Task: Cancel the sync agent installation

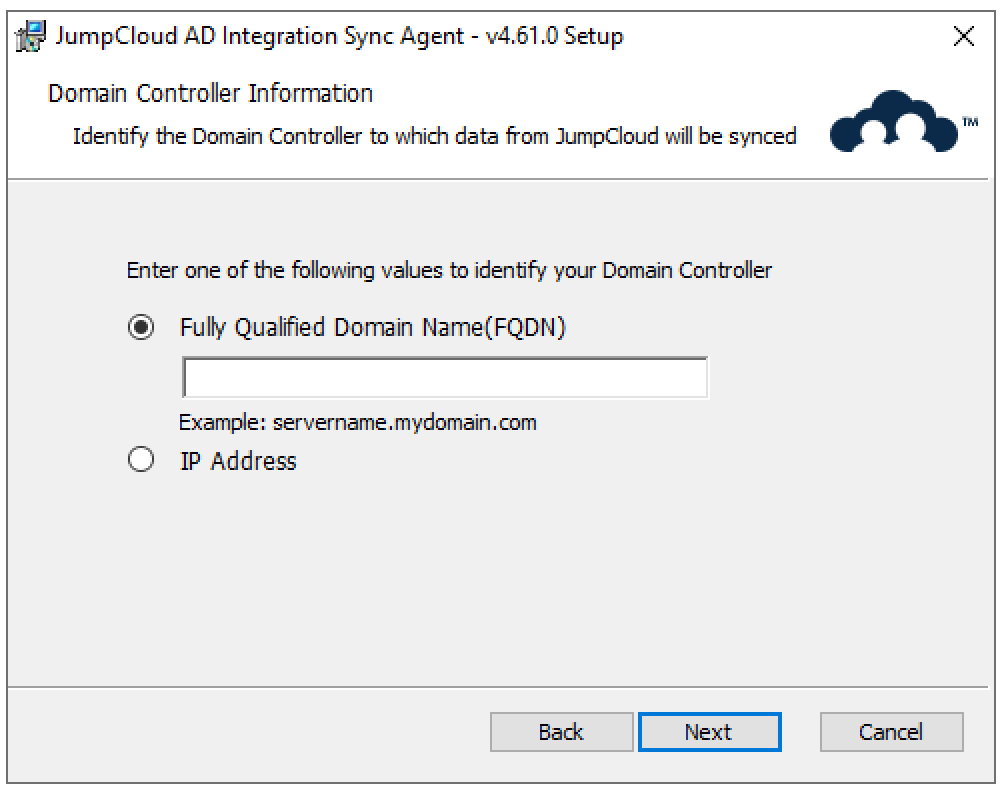Action: tap(891, 732)
